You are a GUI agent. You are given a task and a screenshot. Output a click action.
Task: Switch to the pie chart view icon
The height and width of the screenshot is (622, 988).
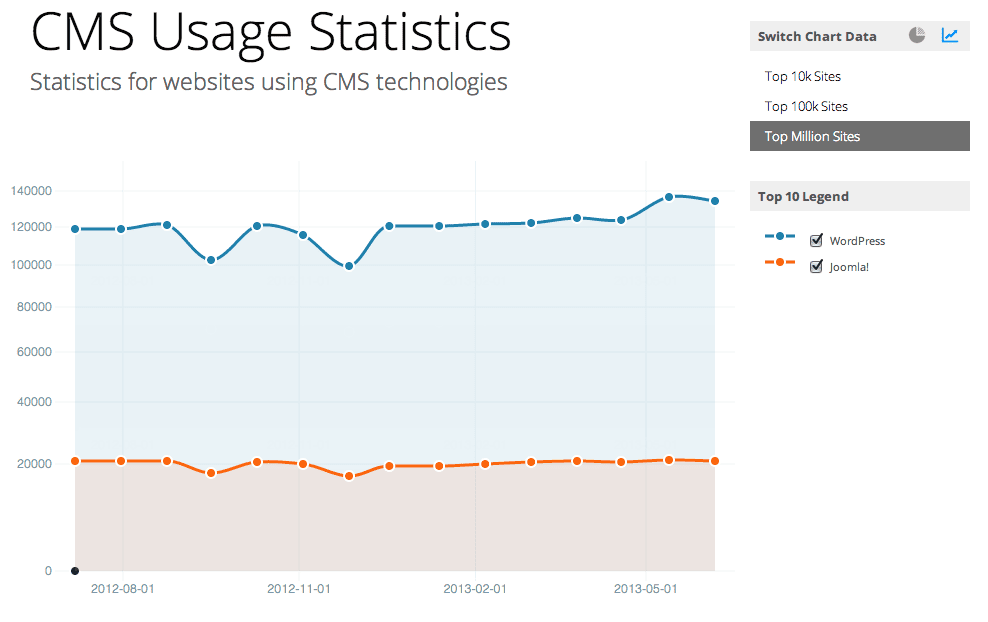(917, 35)
